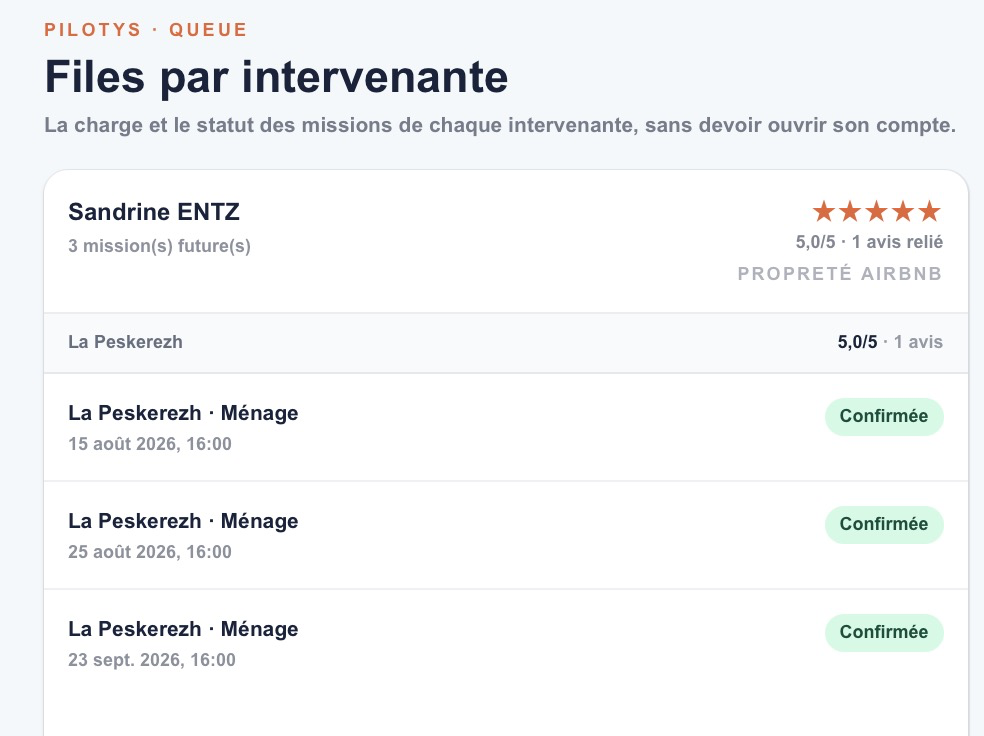Open Sandrine ENTZ intervenante name

tap(154, 212)
